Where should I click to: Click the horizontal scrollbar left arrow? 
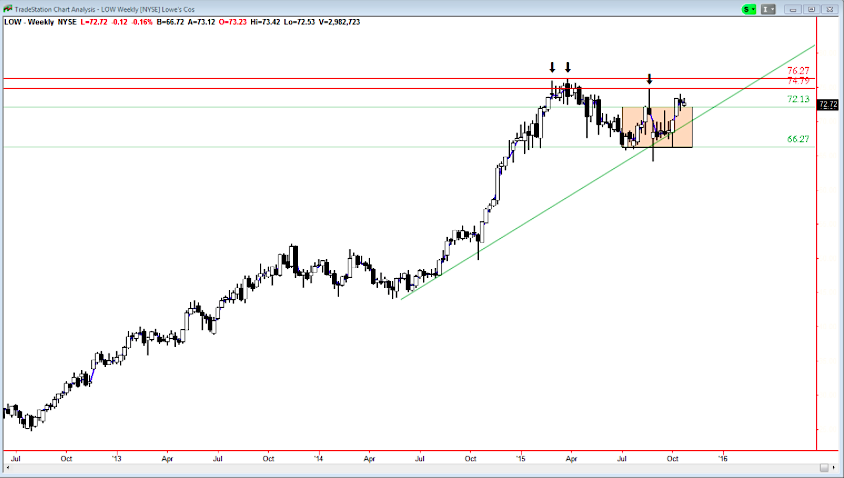tap(6, 468)
